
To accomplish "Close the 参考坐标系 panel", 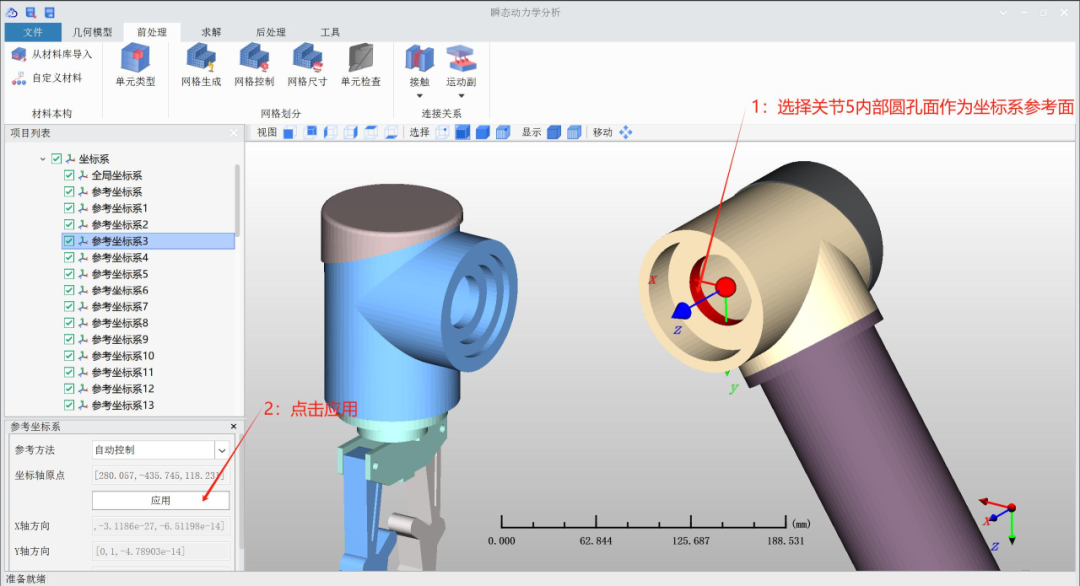I will [x=233, y=426].
